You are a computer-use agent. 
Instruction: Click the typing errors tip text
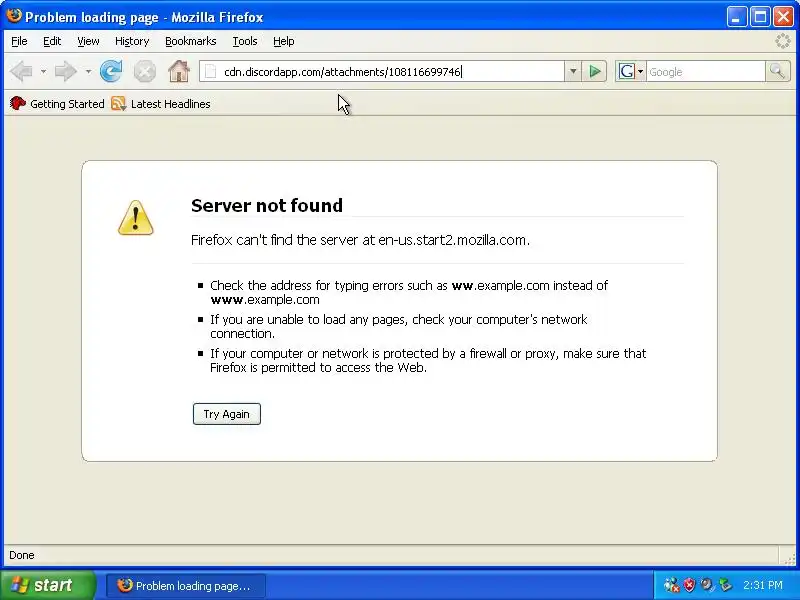[x=409, y=292]
